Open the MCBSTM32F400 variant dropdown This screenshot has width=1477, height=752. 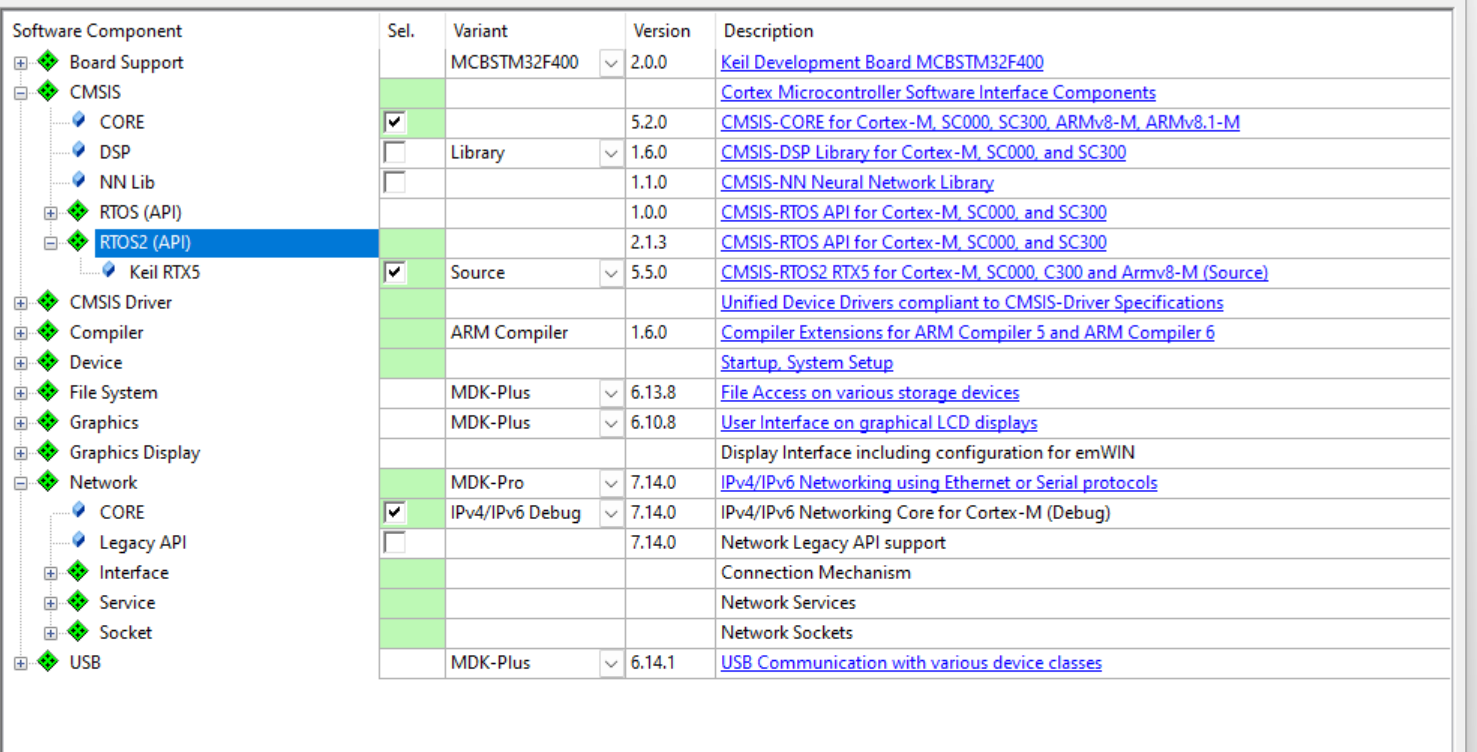tap(611, 63)
